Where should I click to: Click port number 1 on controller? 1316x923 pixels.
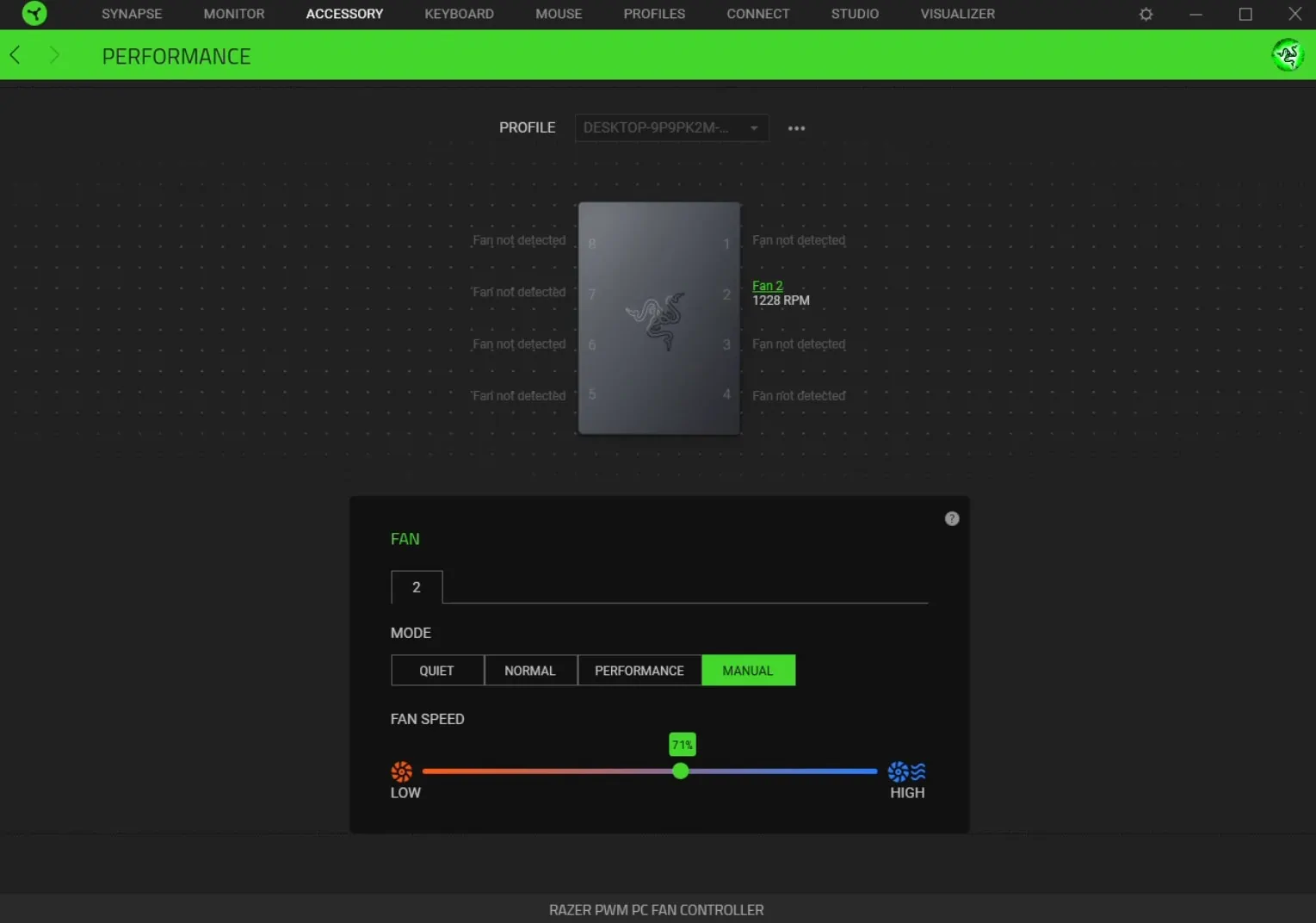coord(726,244)
